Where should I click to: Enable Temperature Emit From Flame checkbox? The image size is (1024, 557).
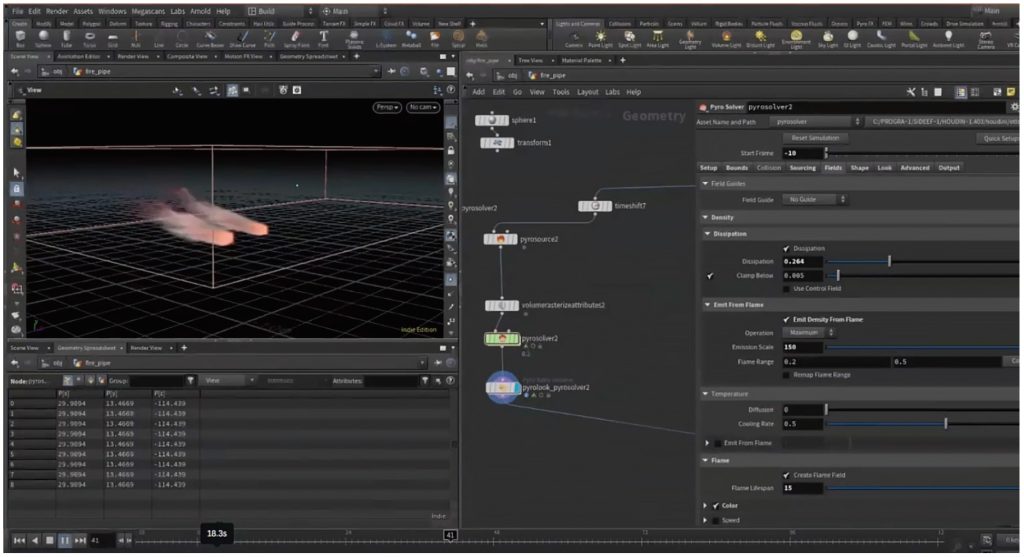718,443
